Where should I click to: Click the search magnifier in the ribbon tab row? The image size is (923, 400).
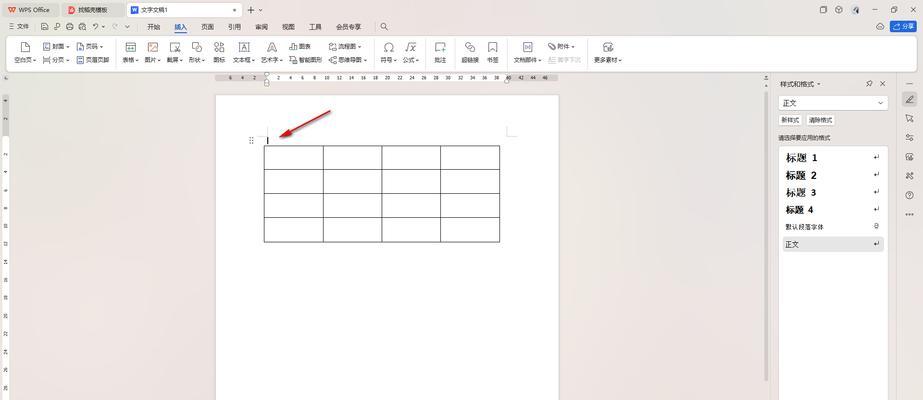tap(384, 27)
